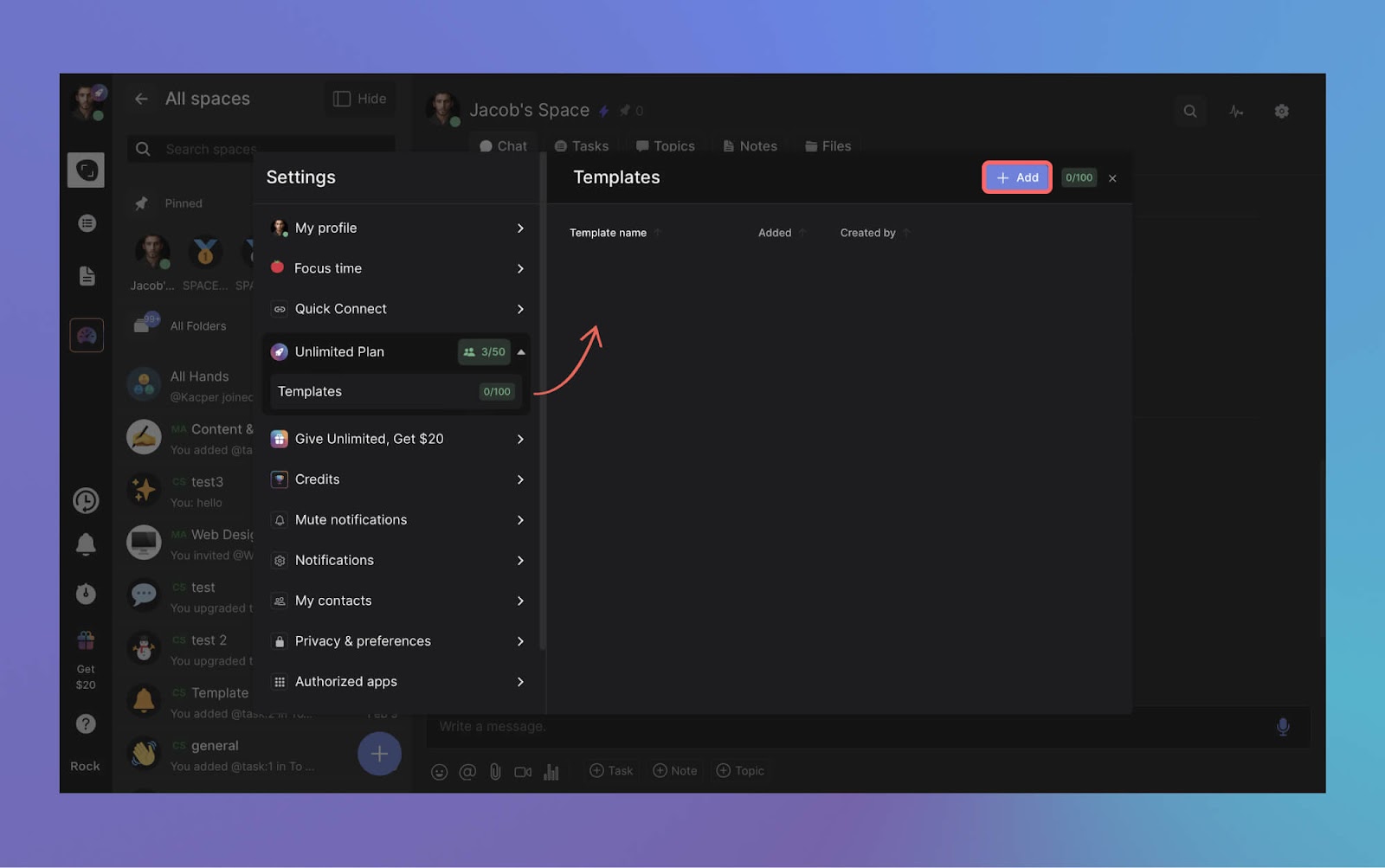
Task: Click the poll chart icon
Action: coord(551,772)
